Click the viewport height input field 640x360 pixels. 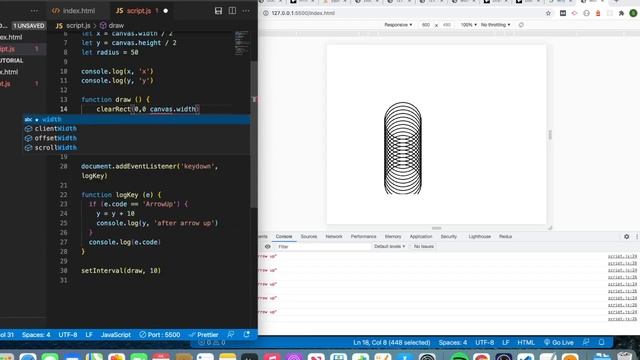[x=447, y=25]
